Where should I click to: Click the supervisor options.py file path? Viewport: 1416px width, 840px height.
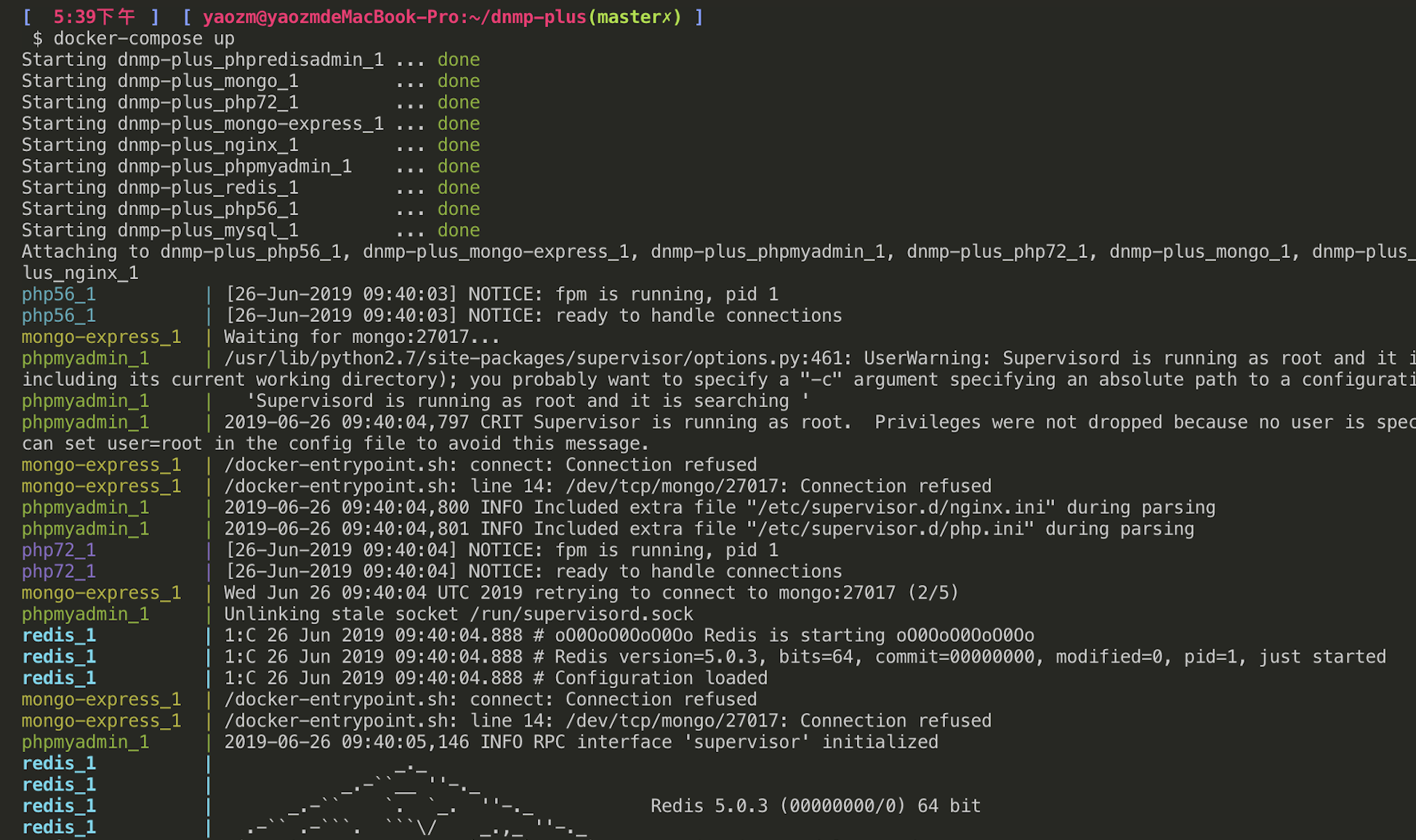534,358
